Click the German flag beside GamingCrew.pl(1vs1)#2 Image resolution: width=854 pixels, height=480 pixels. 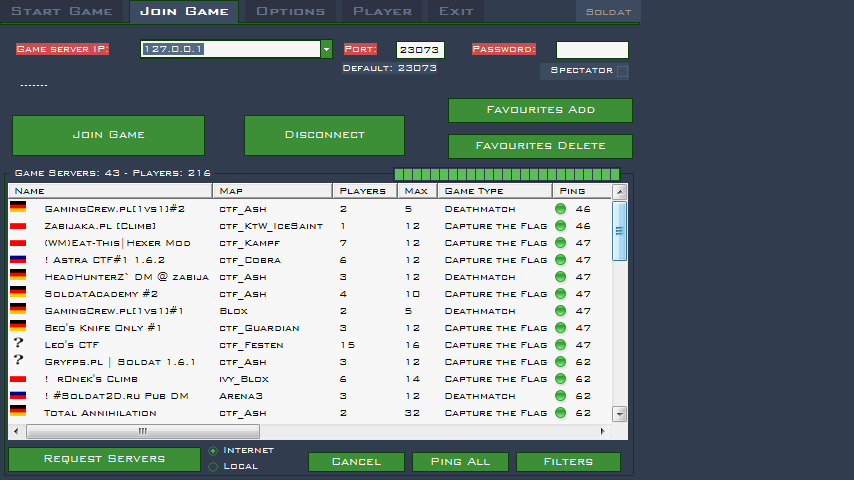pyautogui.click(x=18, y=208)
